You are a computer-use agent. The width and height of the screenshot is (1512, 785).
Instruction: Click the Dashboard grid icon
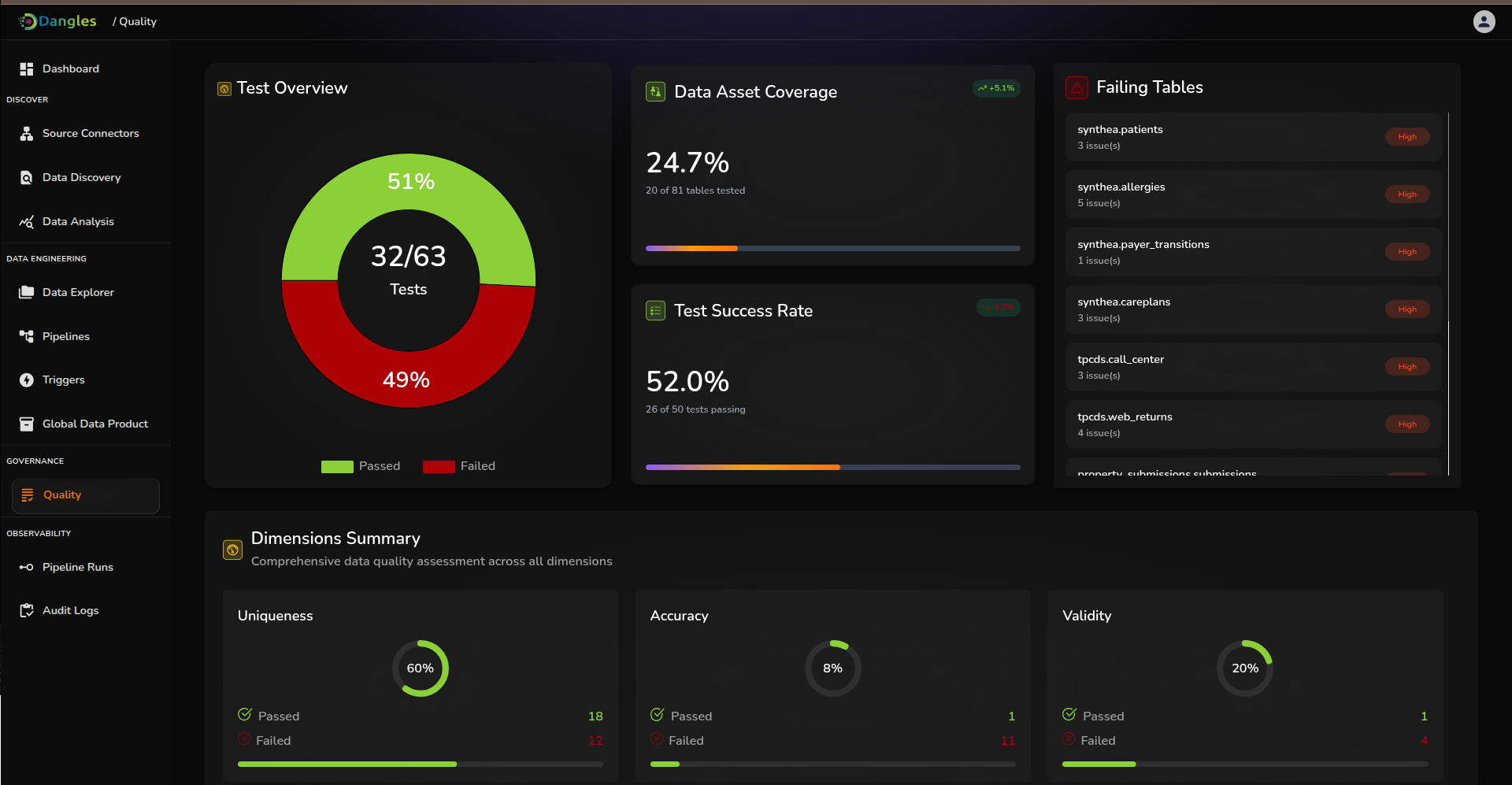(x=27, y=69)
